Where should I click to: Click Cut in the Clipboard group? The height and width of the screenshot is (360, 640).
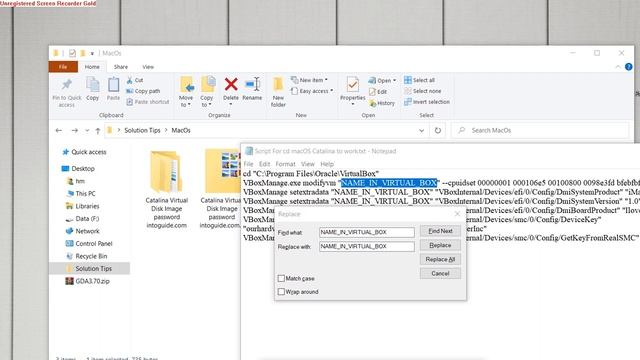coord(135,80)
